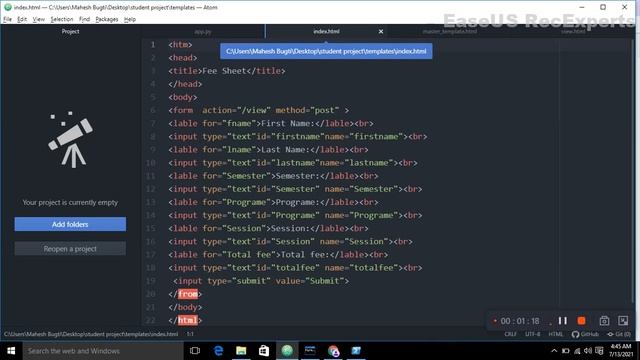Launch Microsoft Edge from the taskbar
This screenshot has height=360, width=640.
pyautogui.click(x=218, y=351)
